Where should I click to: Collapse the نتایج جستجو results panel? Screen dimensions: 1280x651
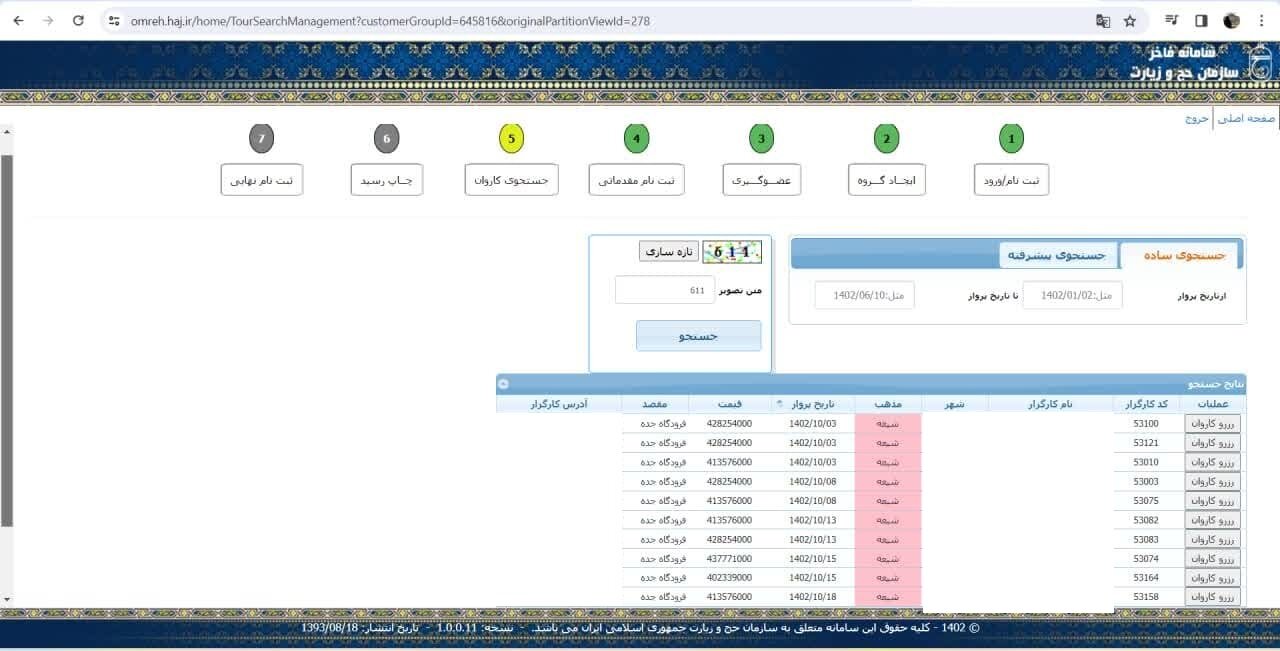(x=503, y=384)
